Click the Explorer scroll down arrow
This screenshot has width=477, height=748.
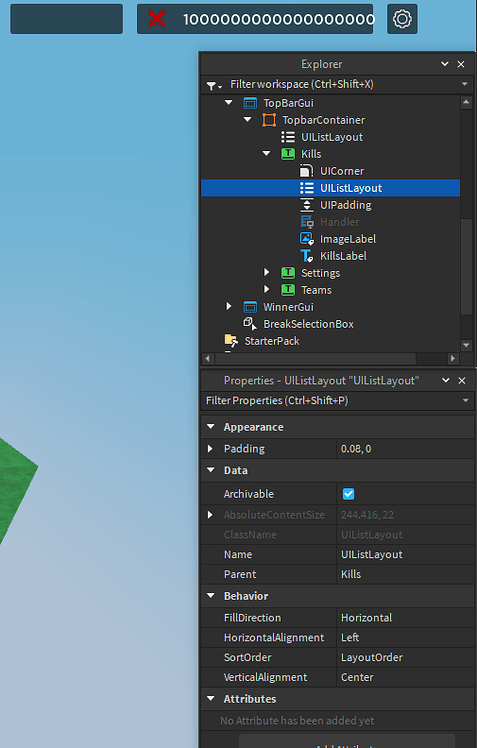tap(467, 345)
